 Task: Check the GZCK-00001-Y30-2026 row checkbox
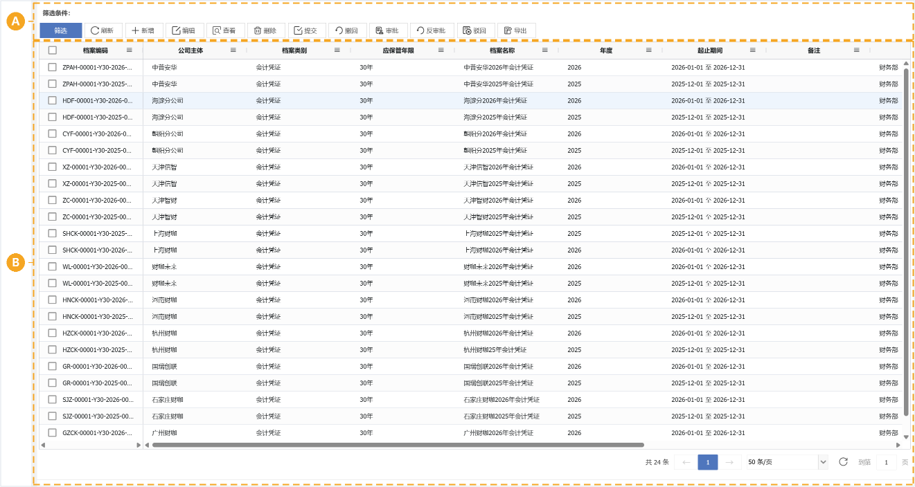pyautogui.click(x=53, y=433)
